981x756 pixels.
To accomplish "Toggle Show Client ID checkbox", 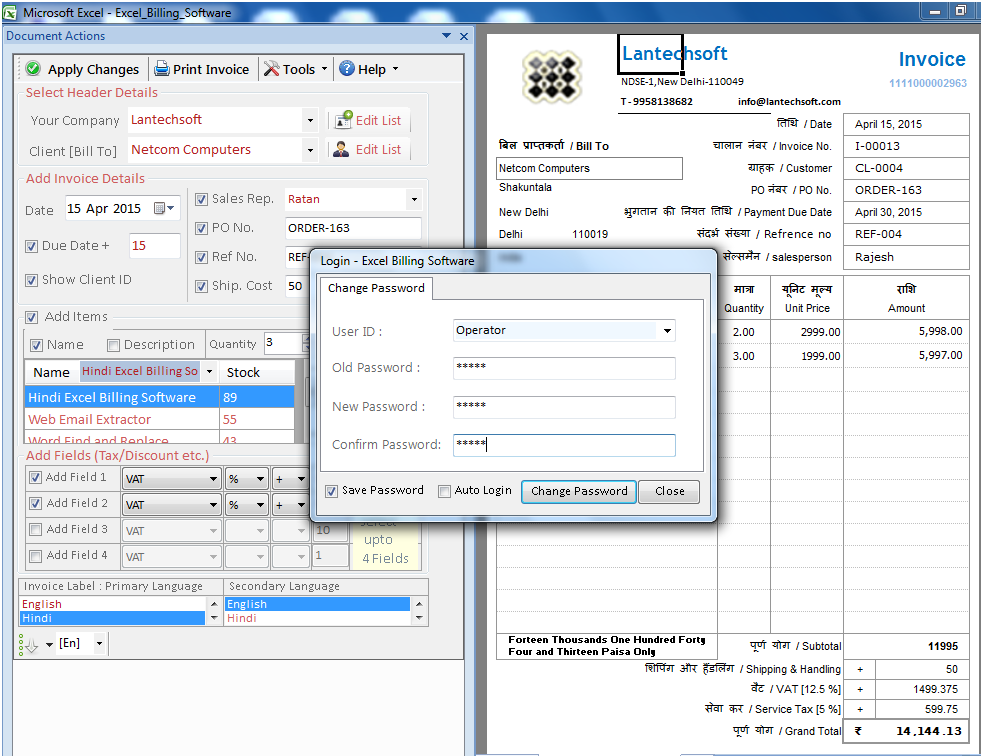I will point(31,280).
